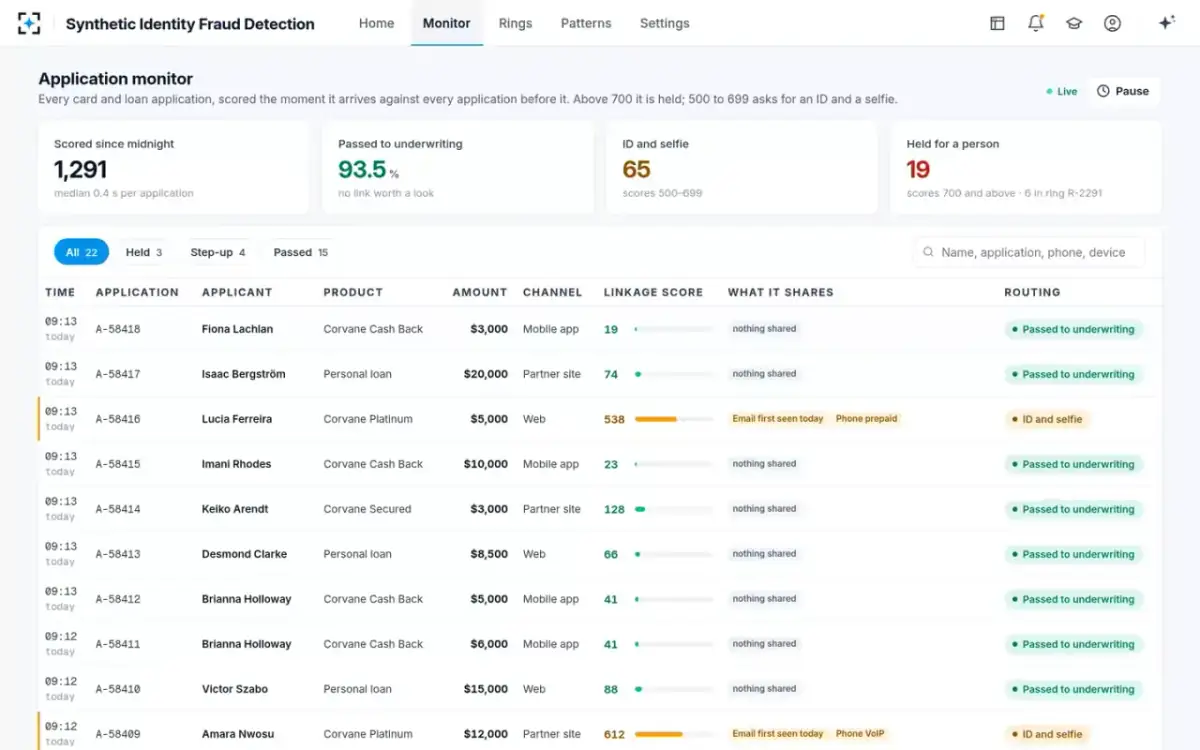Open the graduation cap help icon
Screen dimensions: 1200x750
coord(1074,23)
